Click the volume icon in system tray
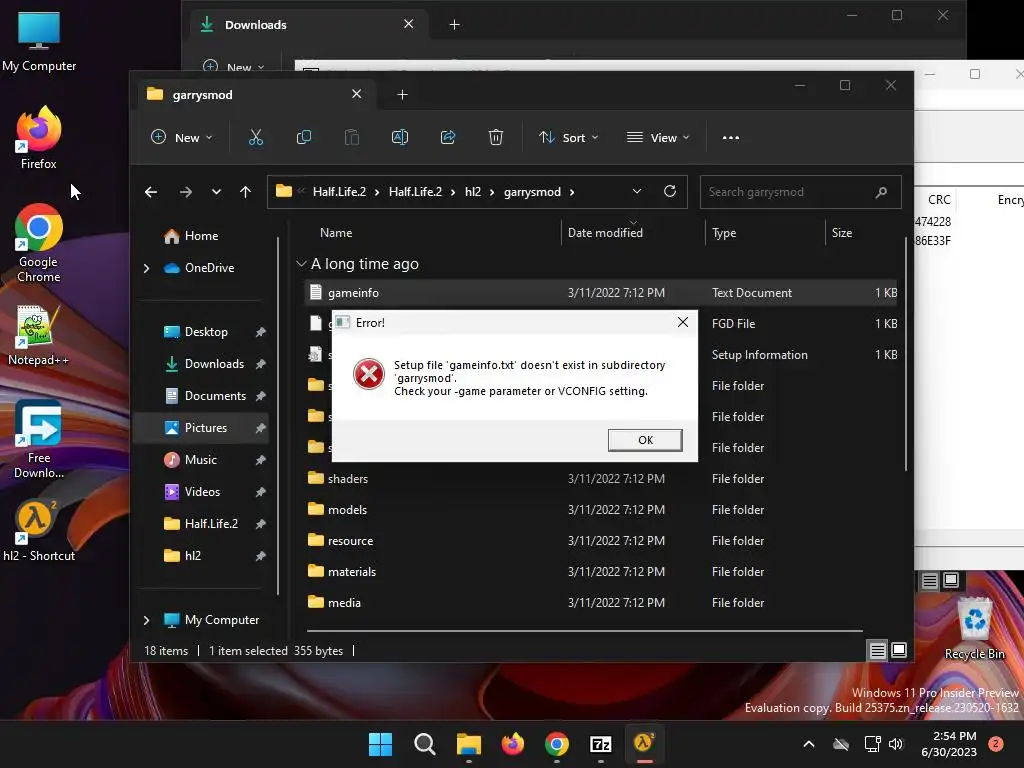The width and height of the screenshot is (1024, 768). point(896,744)
